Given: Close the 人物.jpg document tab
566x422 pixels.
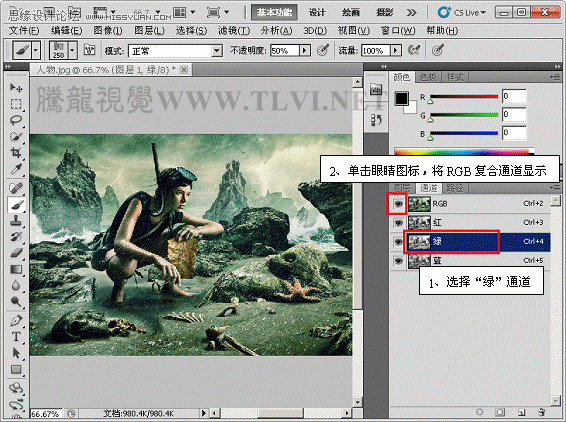Looking at the screenshot, I should point(184,70).
